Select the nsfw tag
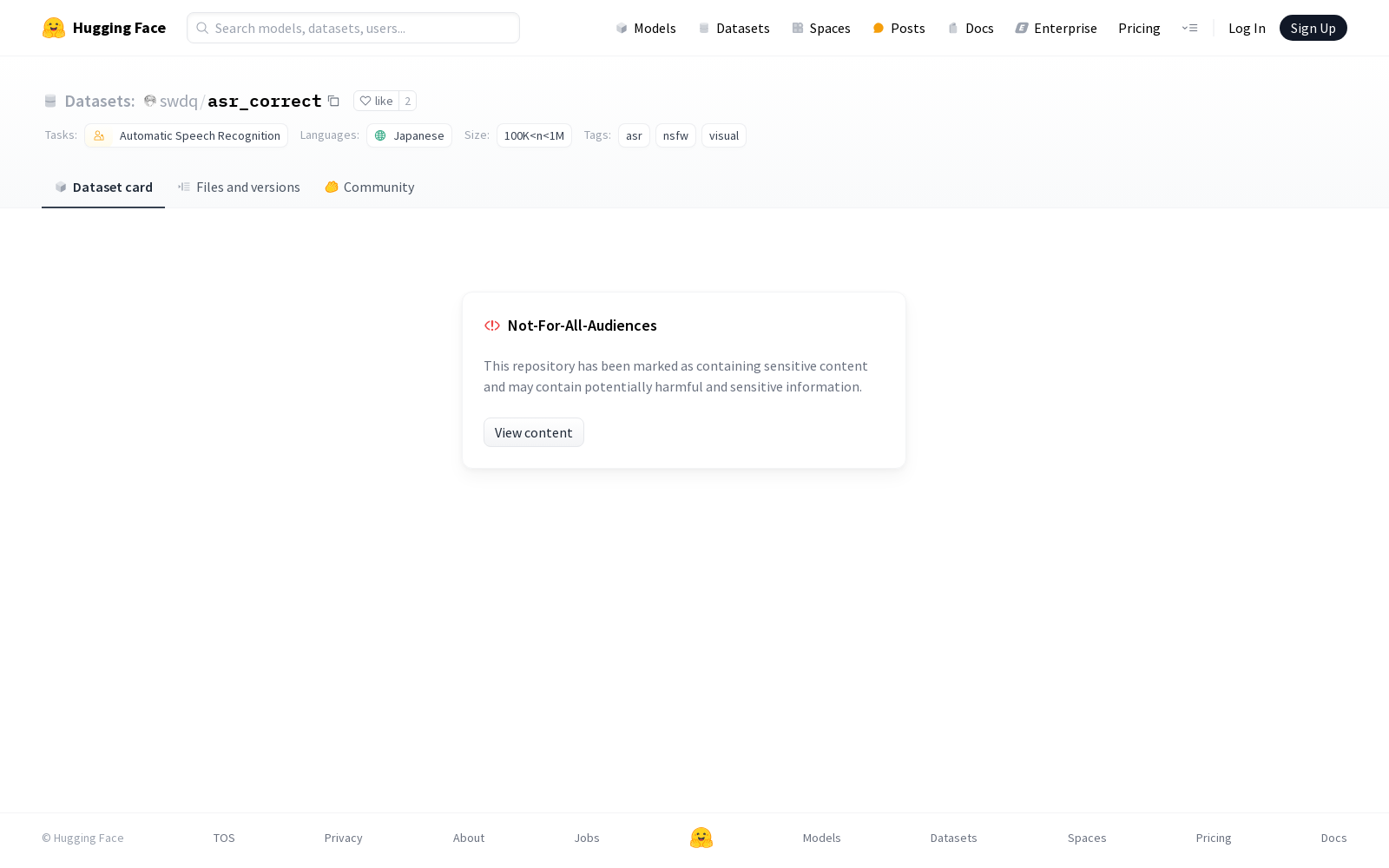Image resolution: width=1389 pixels, height=868 pixels. pos(675,135)
